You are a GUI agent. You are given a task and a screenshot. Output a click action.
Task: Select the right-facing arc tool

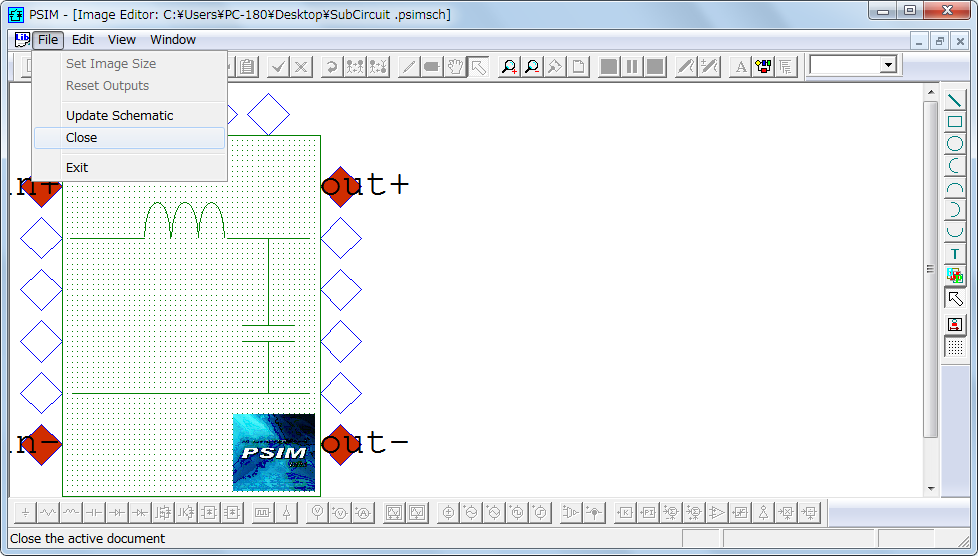954,210
